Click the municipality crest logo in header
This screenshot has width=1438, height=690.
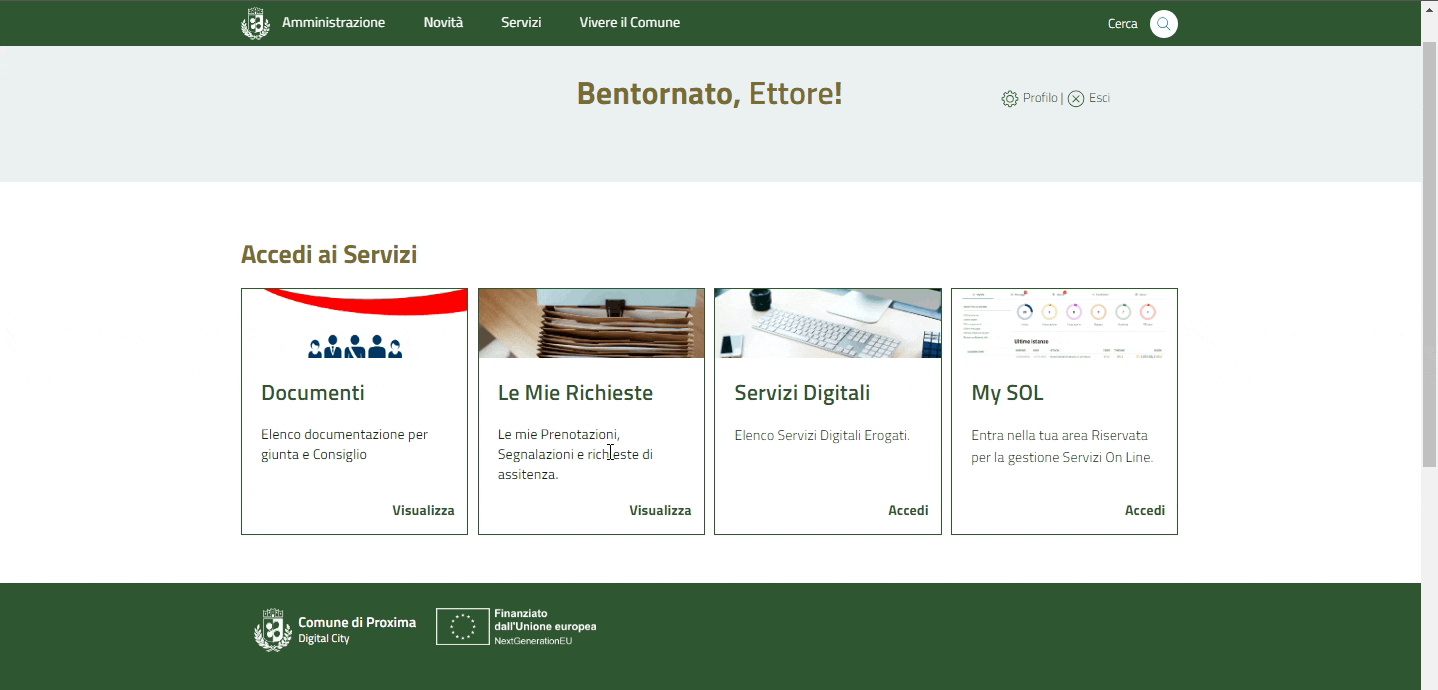click(256, 23)
